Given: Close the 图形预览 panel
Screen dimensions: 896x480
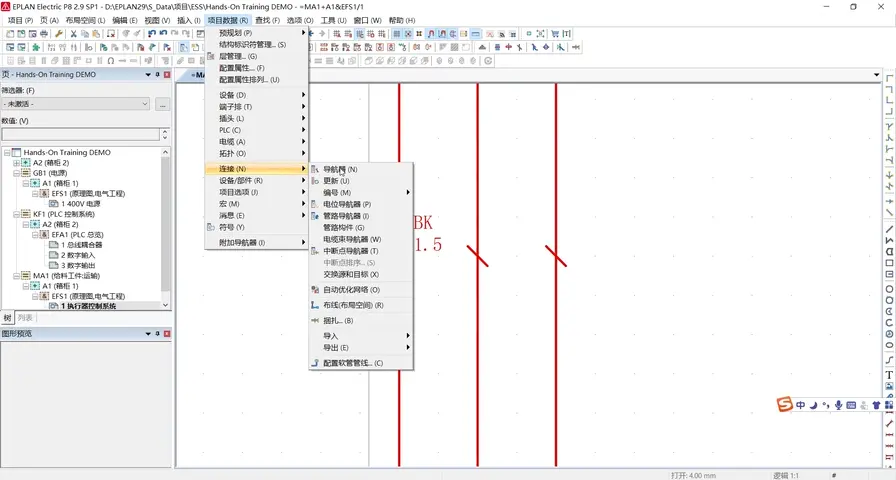Looking at the screenshot, I should pos(167,333).
